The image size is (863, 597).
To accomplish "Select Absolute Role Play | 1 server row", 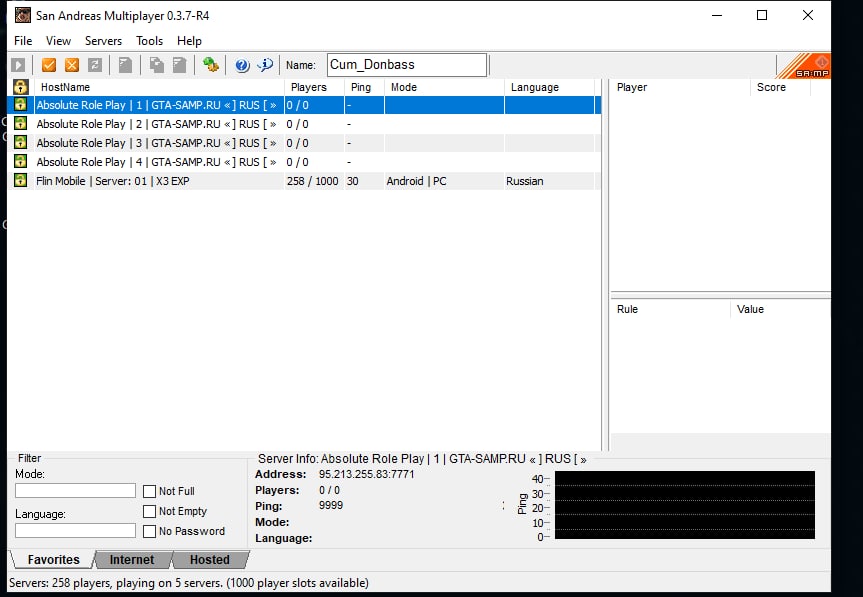I will pyautogui.click(x=304, y=105).
